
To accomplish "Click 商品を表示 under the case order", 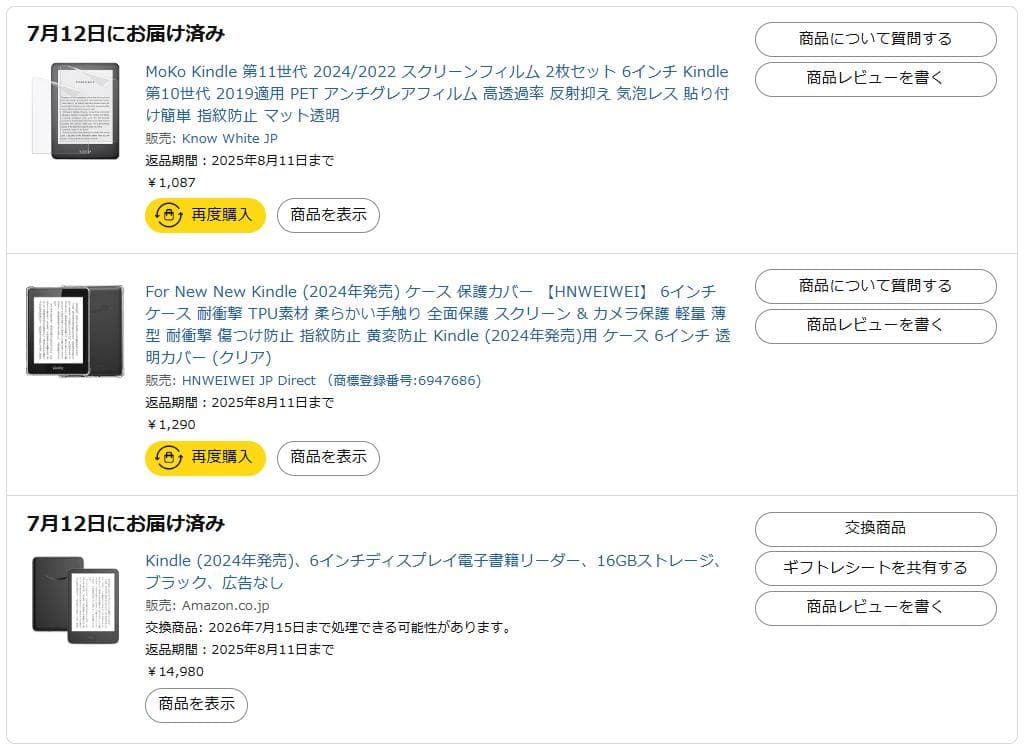I will tap(328, 458).
